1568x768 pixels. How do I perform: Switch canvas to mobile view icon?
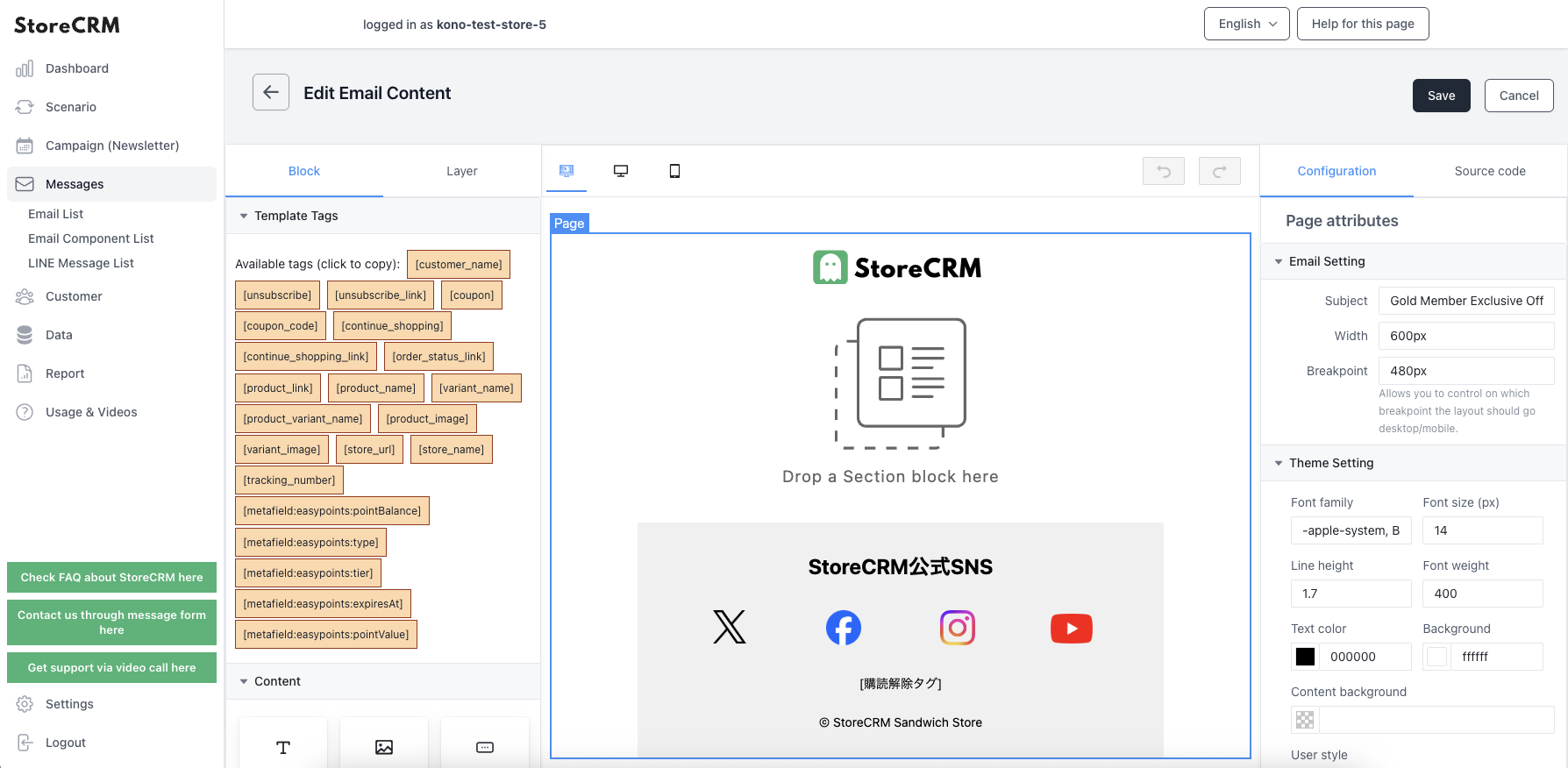674,171
